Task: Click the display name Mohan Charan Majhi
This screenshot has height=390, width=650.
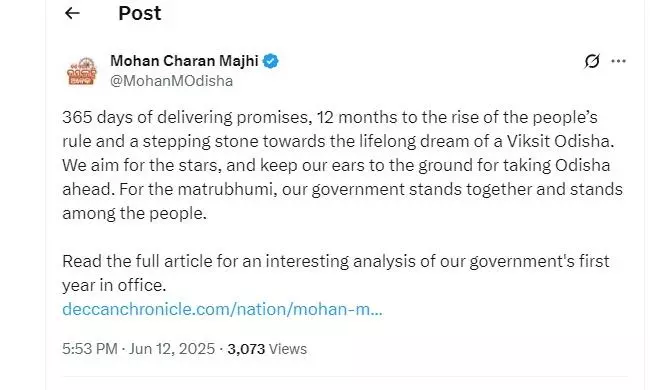Action: click(184, 61)
